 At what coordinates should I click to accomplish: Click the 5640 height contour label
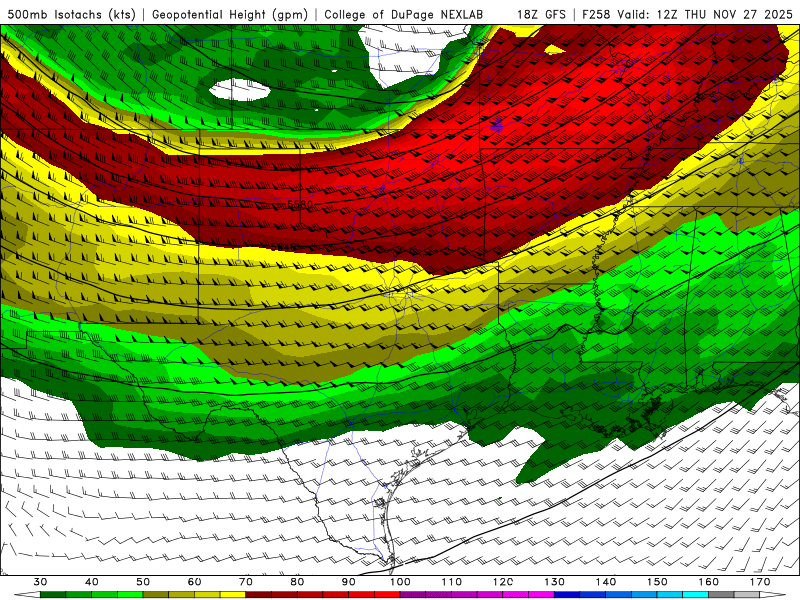[283, 247]
